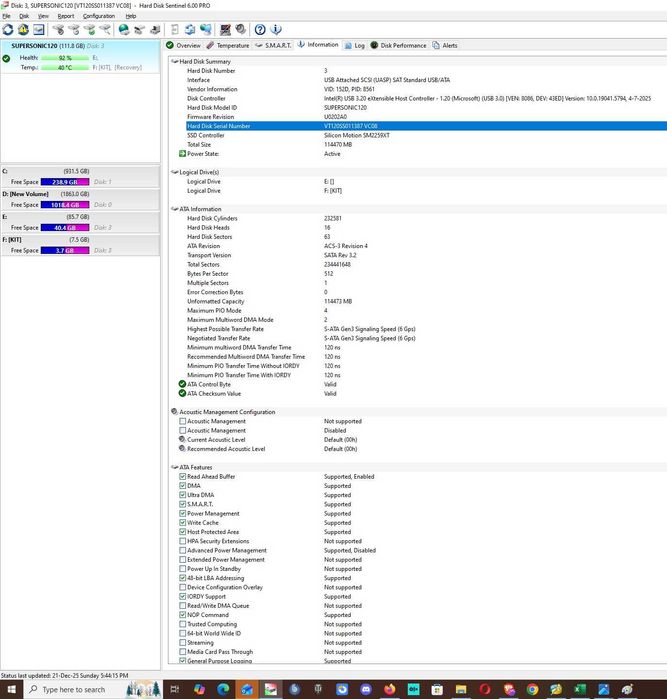The image size is (667, 699).
Task: Toggle the Advanced Power Management checkbox
Action: click(182, 551)
